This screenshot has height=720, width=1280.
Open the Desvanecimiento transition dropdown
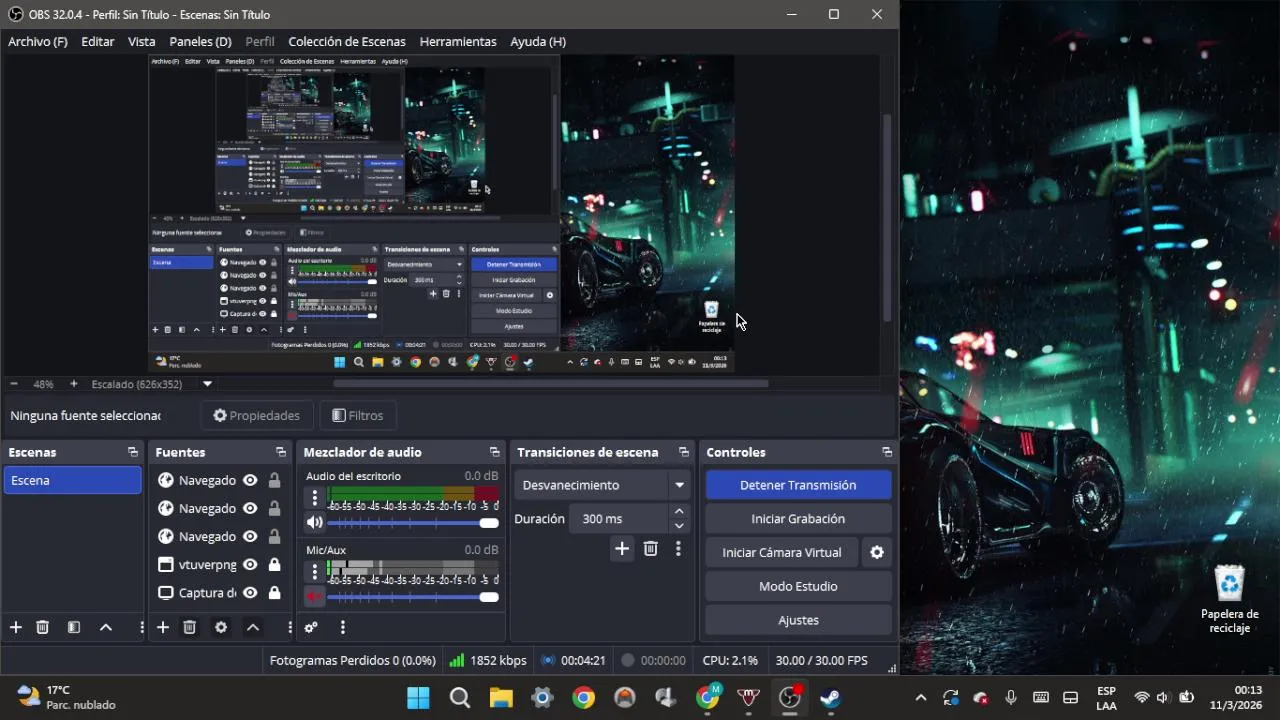[603, 485]
